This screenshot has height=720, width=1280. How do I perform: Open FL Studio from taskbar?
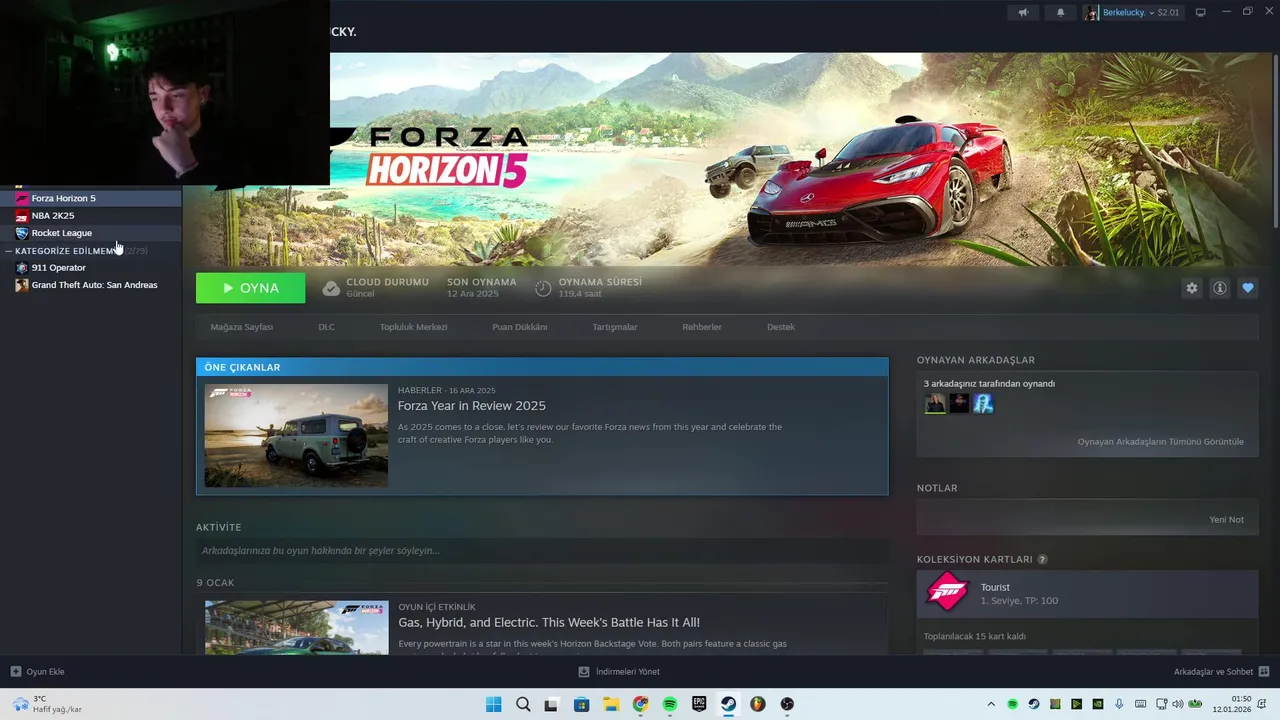point(758,704)
